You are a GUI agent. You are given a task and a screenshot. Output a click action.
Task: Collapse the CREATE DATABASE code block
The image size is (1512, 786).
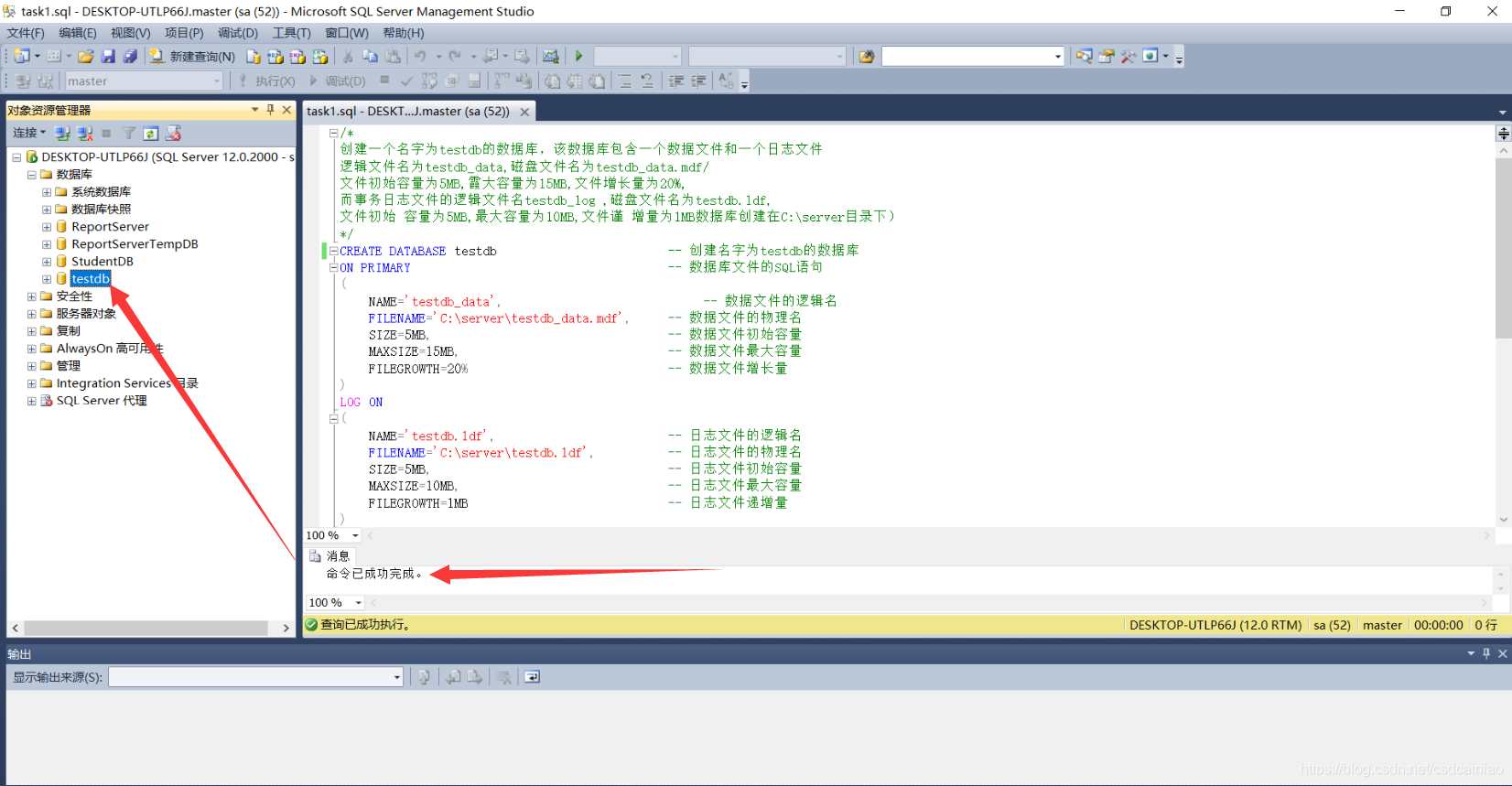333,251
